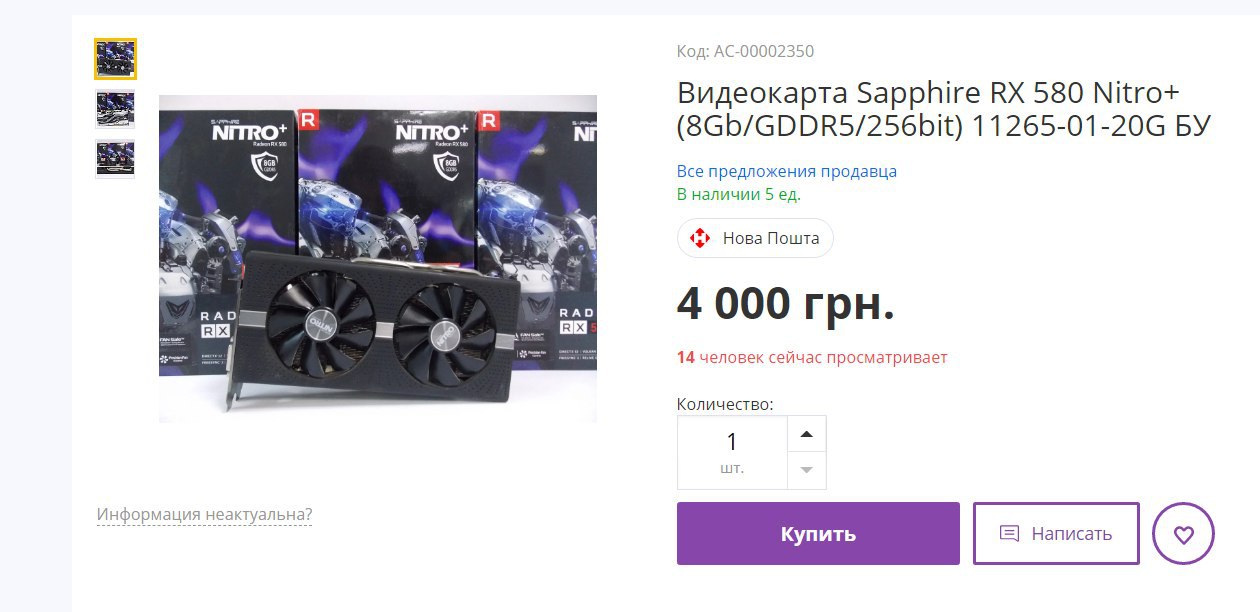
Task: Click Информация неактуальна? link
Action: pos(204,515)
